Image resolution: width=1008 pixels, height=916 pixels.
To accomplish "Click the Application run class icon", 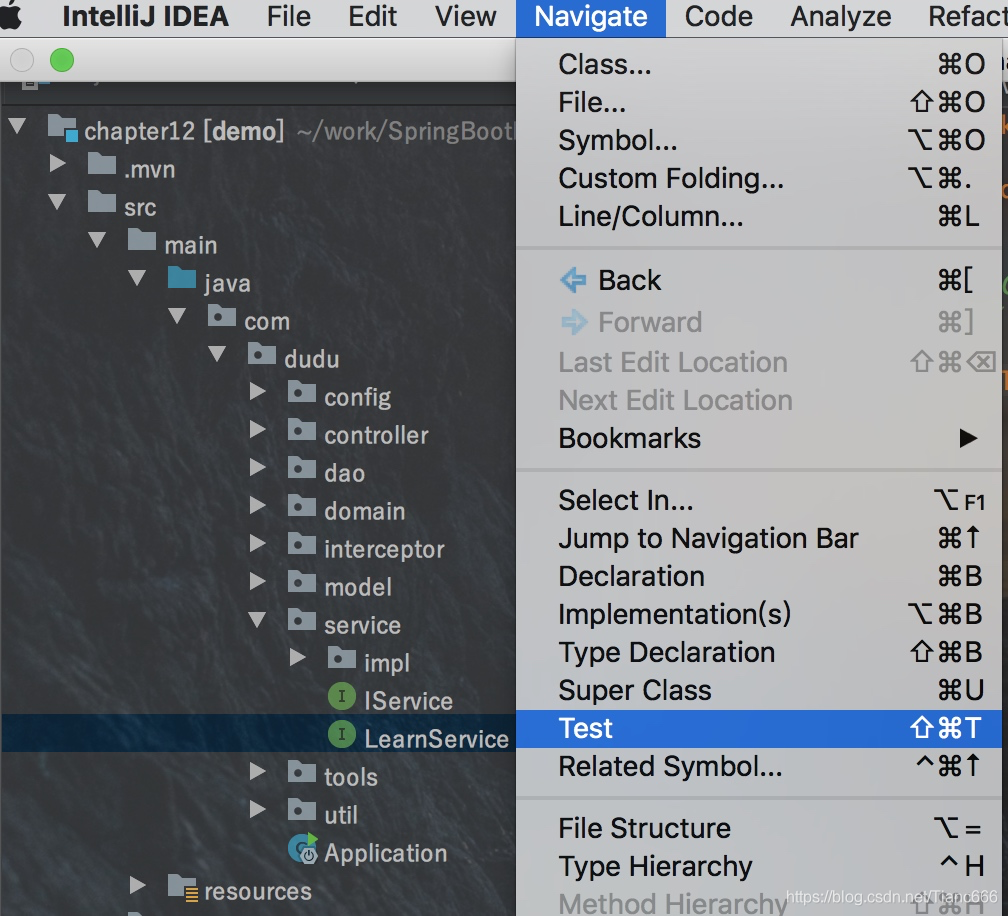I will [302, 850].
